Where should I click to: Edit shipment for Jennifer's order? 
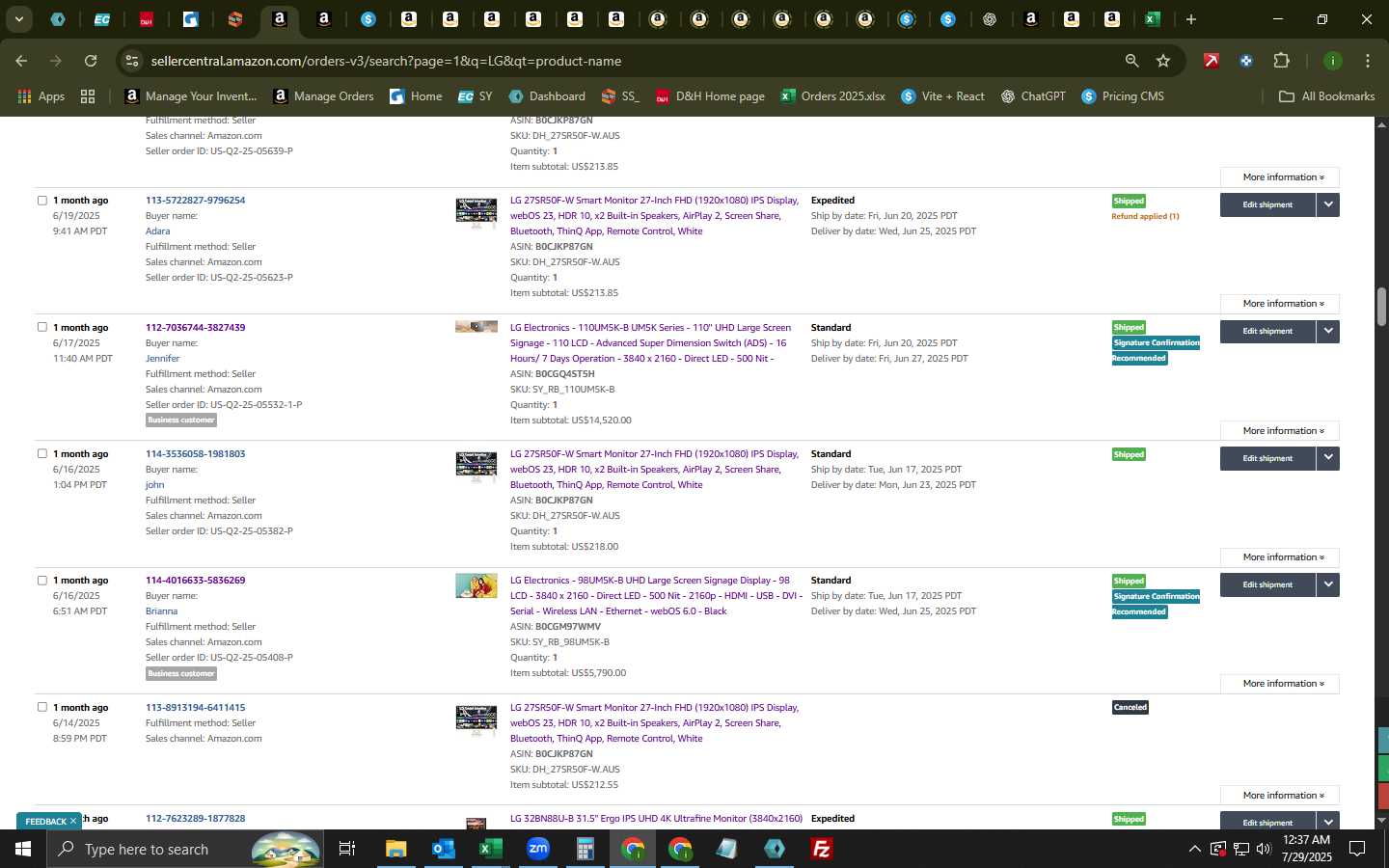(1267, 331)
